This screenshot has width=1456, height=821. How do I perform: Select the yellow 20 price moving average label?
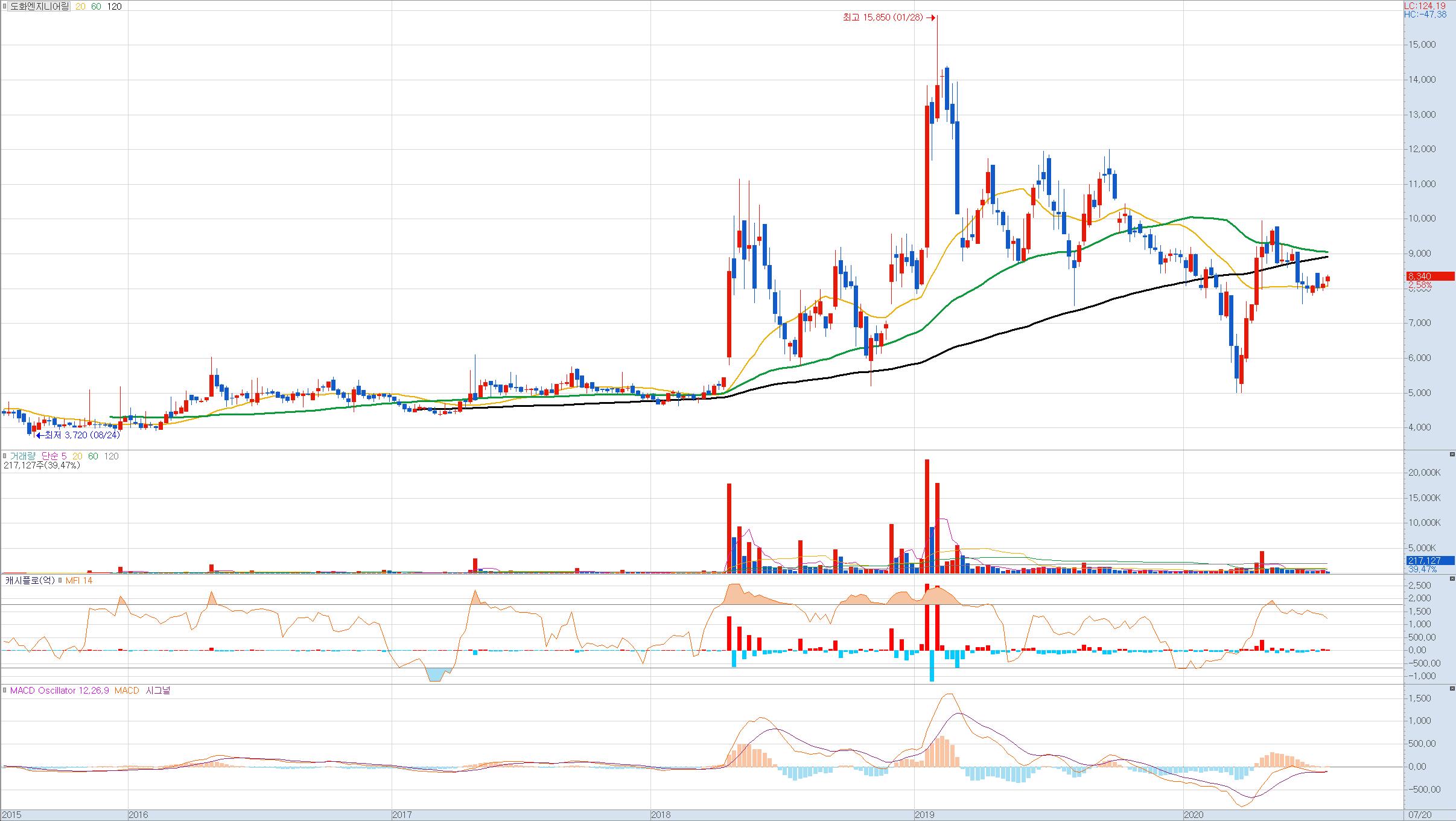(x=81, y=7)
